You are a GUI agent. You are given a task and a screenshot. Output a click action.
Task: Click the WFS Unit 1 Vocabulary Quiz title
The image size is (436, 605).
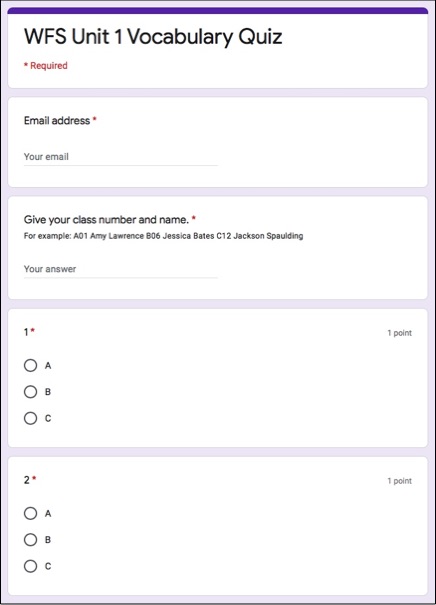click(x=153, y=37)
